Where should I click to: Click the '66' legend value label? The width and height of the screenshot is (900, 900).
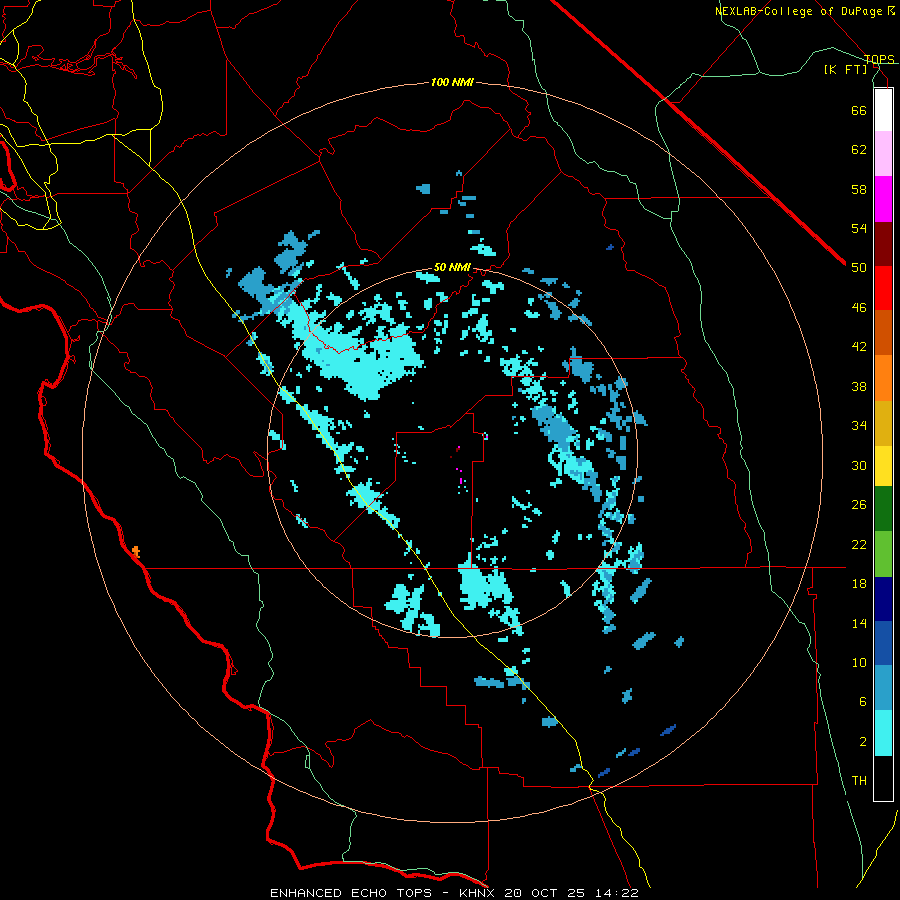(x=859, y=110)
